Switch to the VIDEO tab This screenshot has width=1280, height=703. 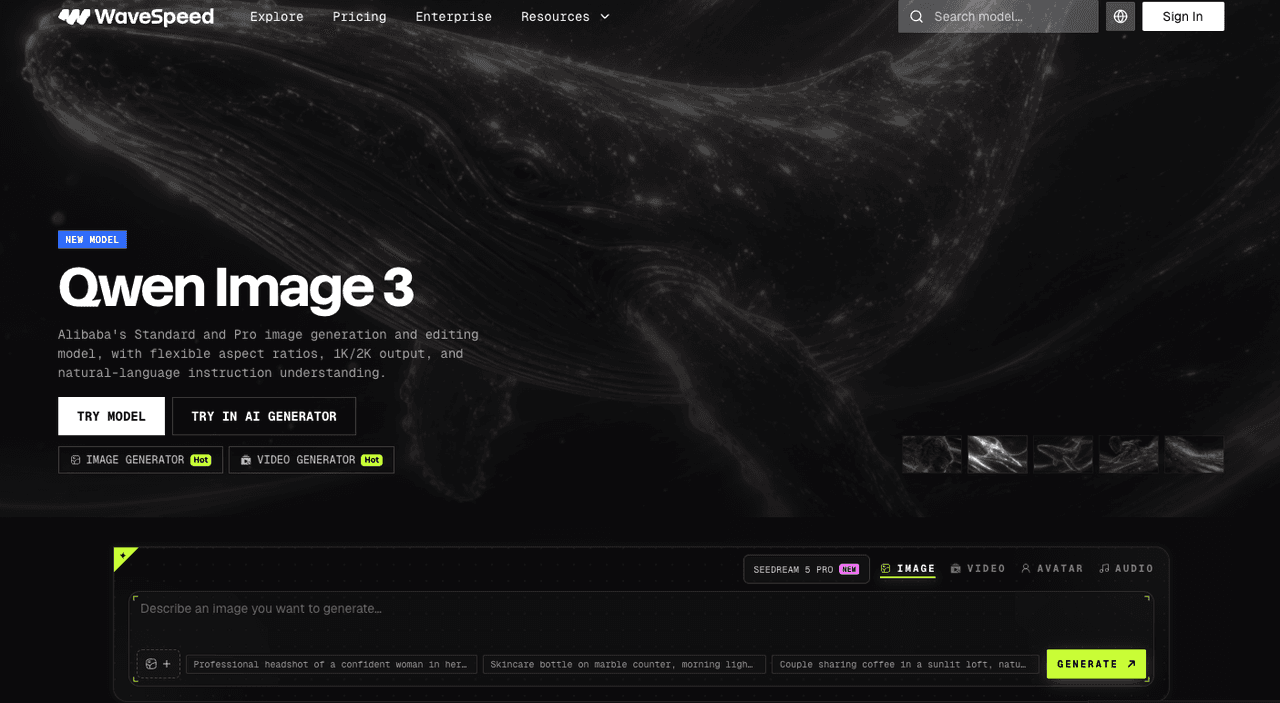(x=978, y=569)
